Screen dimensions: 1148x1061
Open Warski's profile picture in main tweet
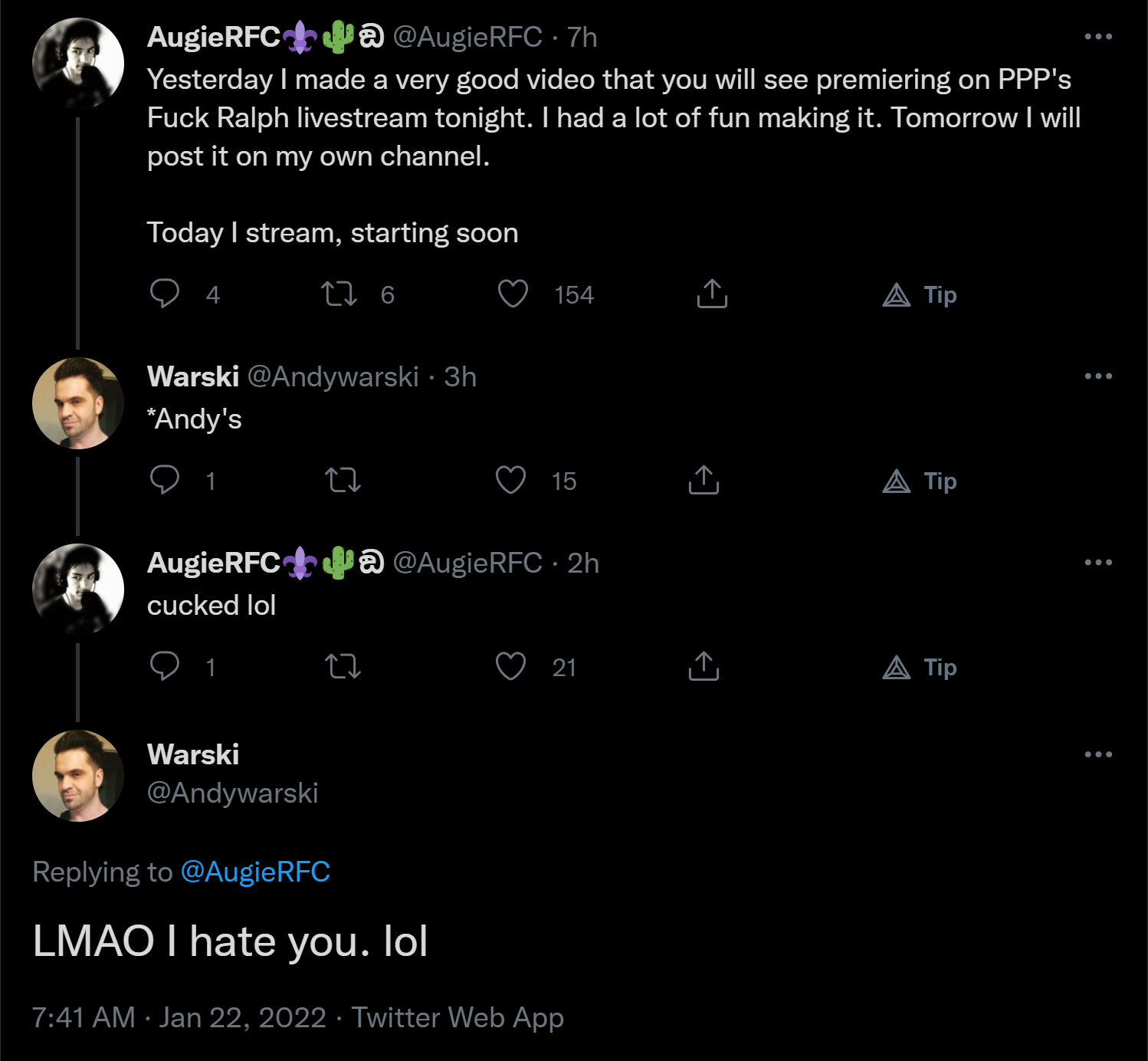pos(78,776)
